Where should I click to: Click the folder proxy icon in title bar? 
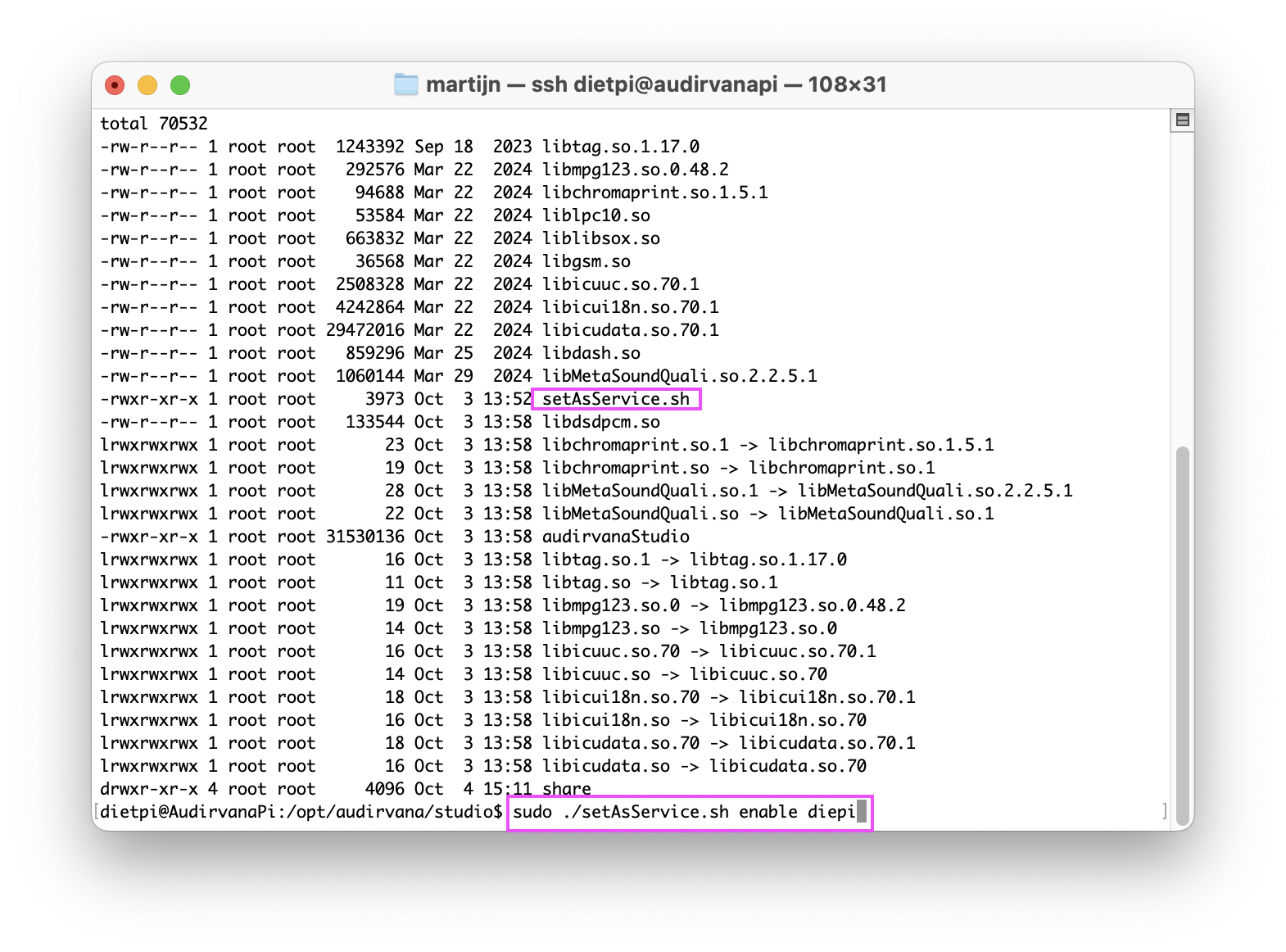pyautogui.click(x=405, y=84)
